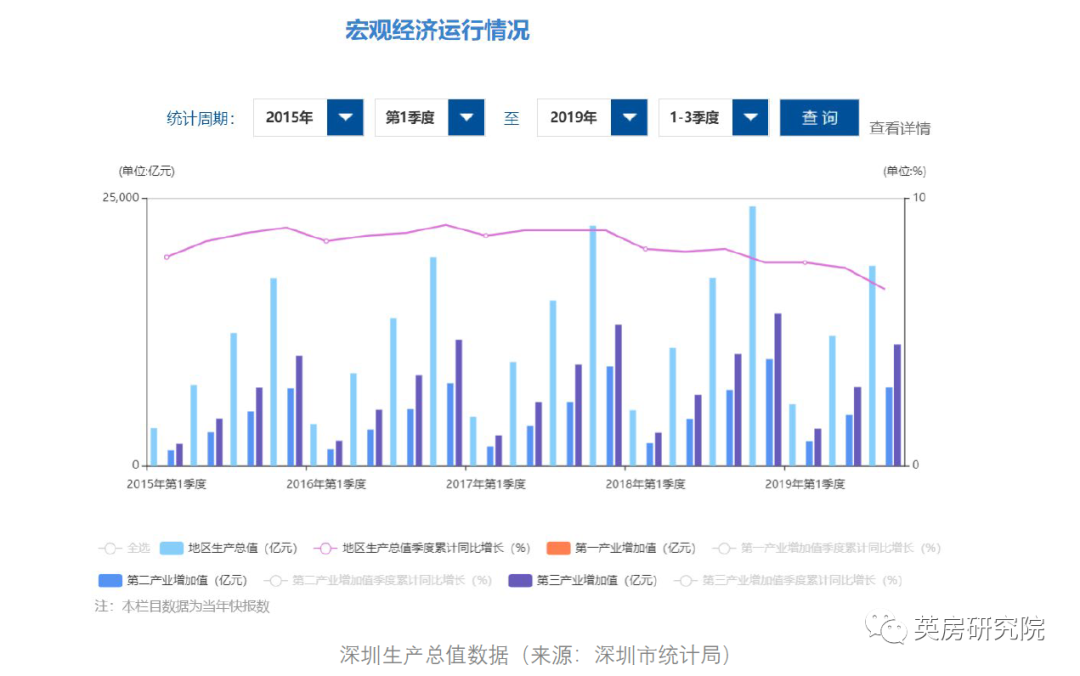Toggle the 第一产业增加值（亿元）legend series

pos(621,548)
